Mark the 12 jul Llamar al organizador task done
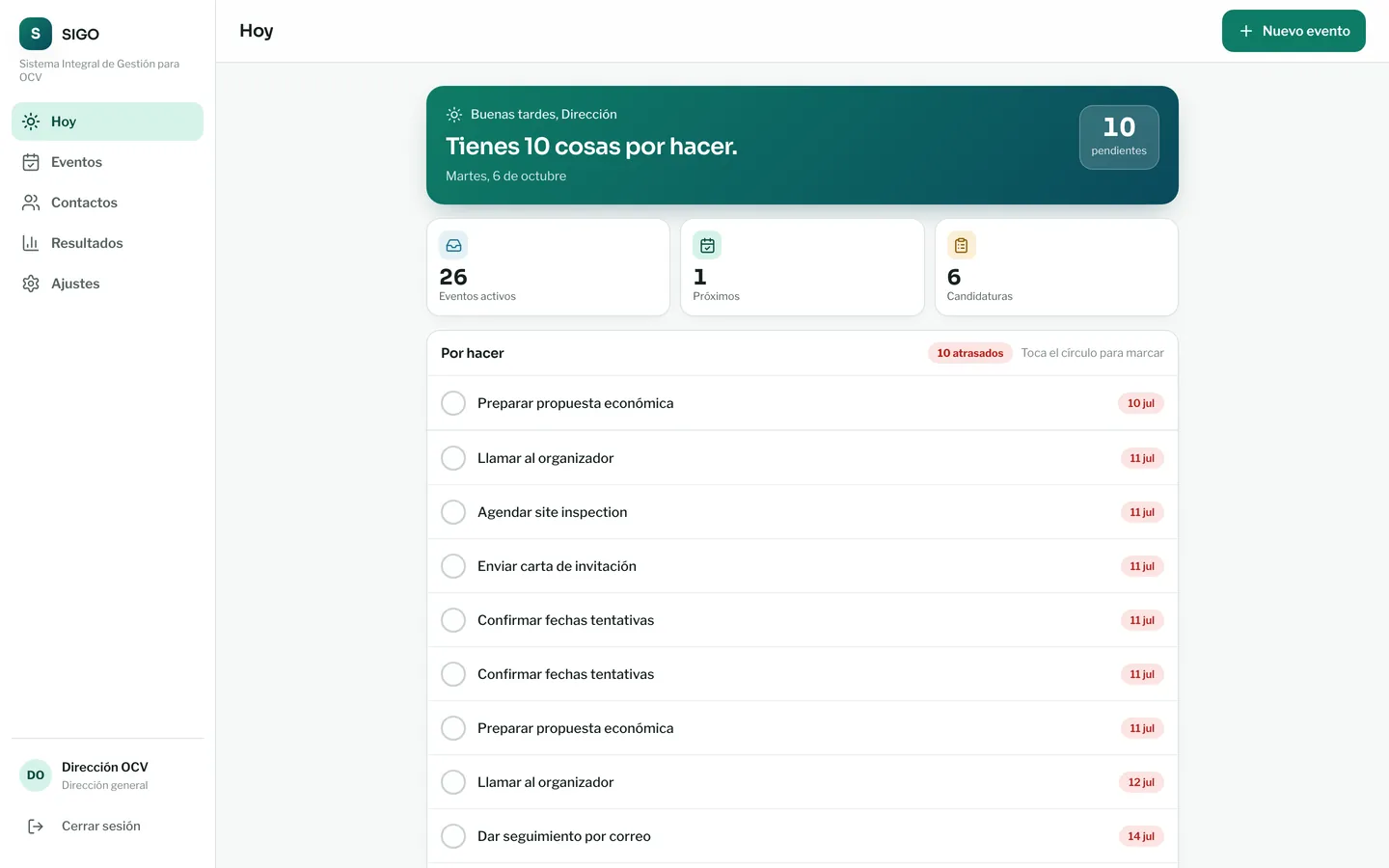 click(453, 782)
